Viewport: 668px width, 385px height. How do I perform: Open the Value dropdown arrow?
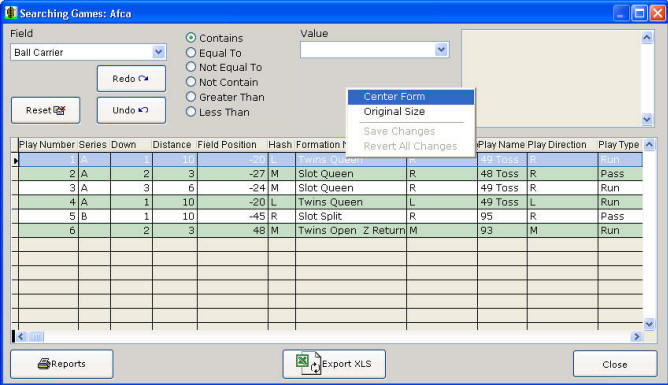click(441, 49)
